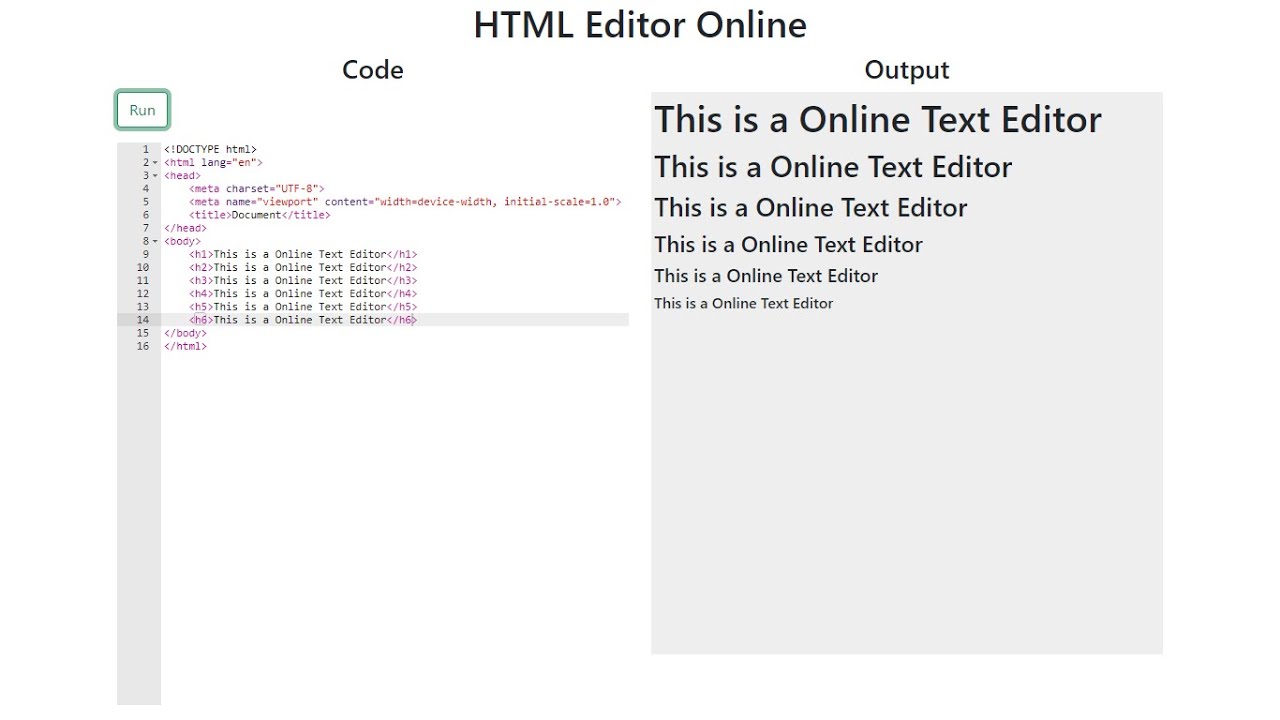Screen dimensions: 1280x720
Task: Click the h2 output heading text
Action: pos(833,166)
